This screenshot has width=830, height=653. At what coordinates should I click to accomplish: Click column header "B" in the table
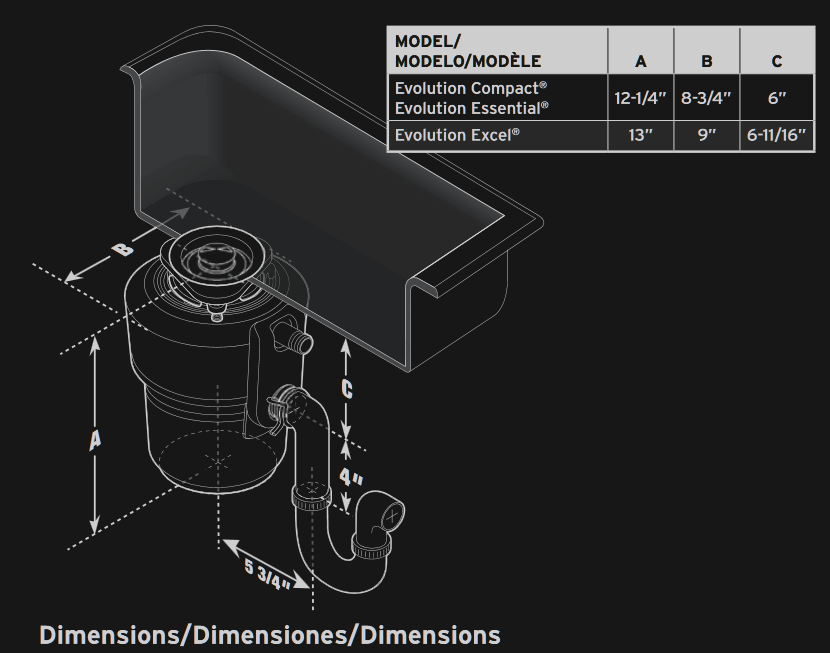(x=707, y=61)
